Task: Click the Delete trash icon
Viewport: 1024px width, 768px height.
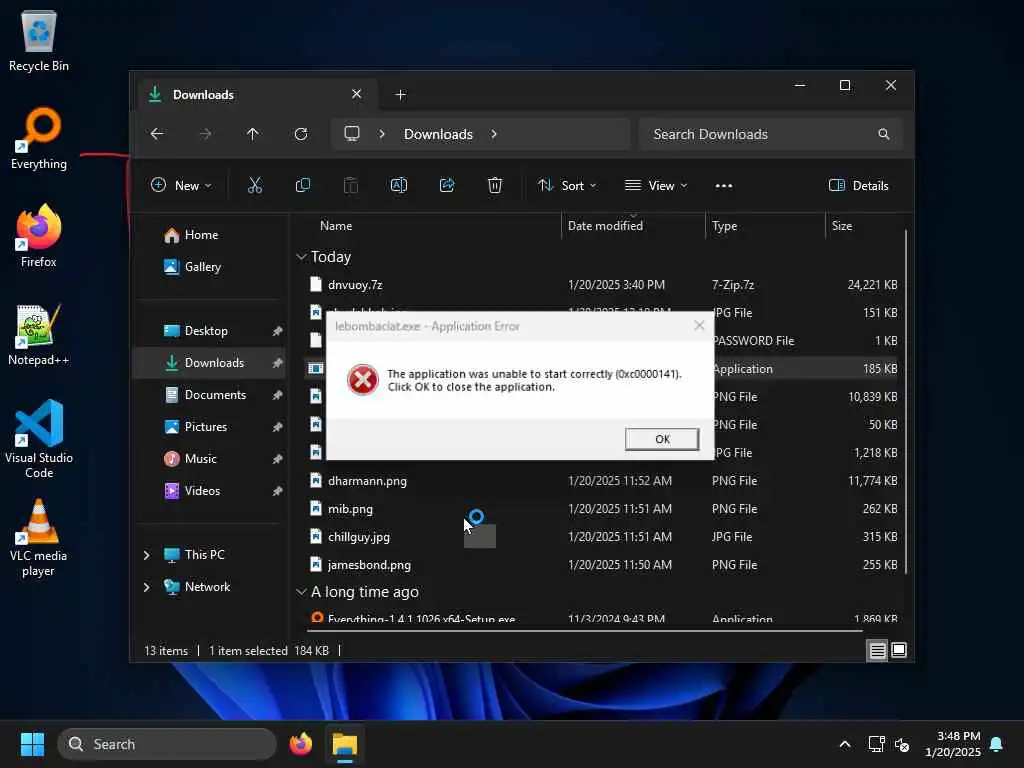Action: click(x=495, y=185)
